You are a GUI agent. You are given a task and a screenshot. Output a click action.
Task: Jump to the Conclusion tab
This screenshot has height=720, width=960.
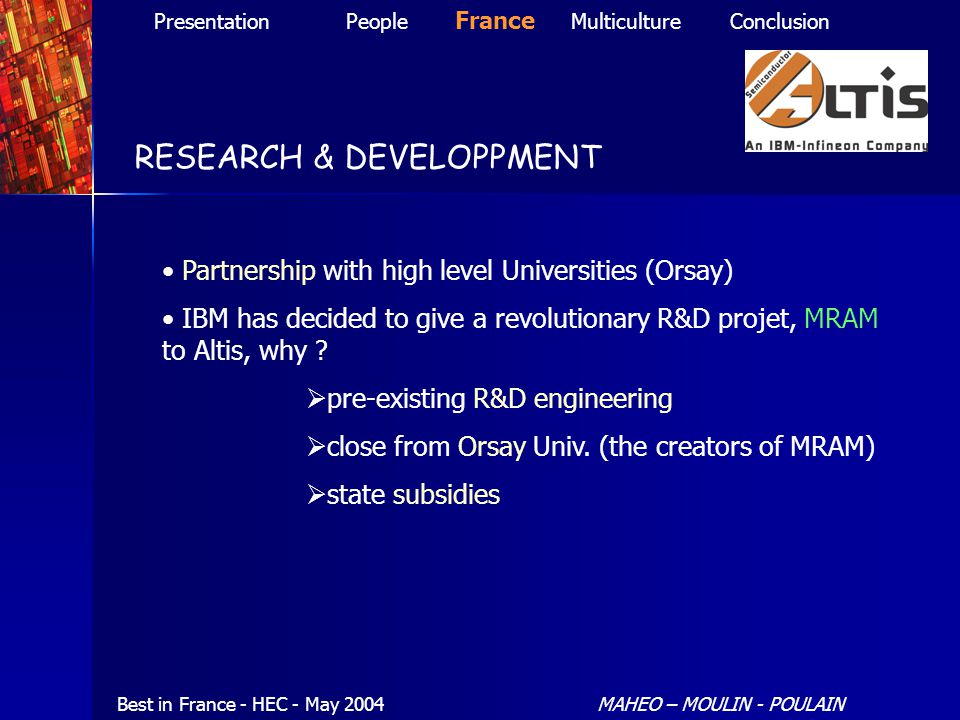(779, 22)
